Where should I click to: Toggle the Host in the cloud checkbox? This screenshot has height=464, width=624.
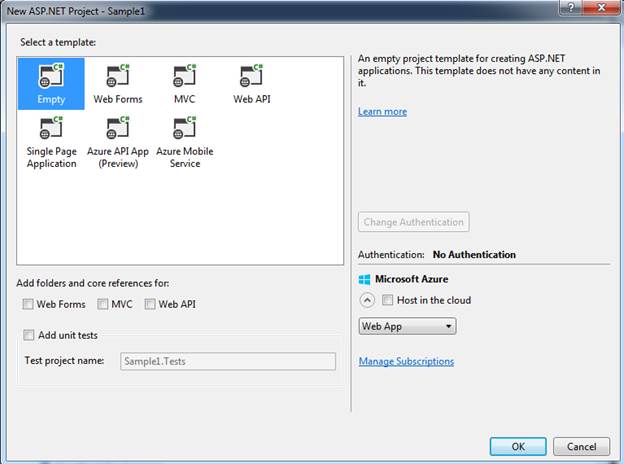click(387, 300)
